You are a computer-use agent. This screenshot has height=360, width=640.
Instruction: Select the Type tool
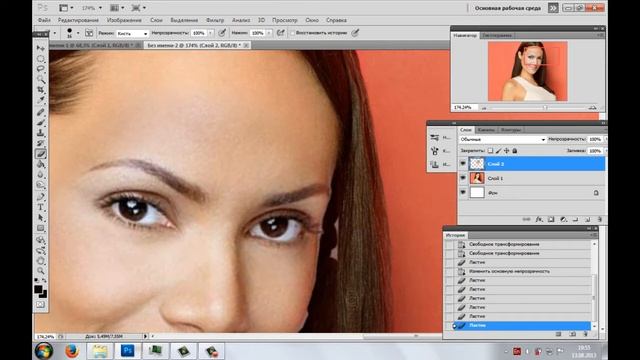pyautogui.click(x=40, y=207)
